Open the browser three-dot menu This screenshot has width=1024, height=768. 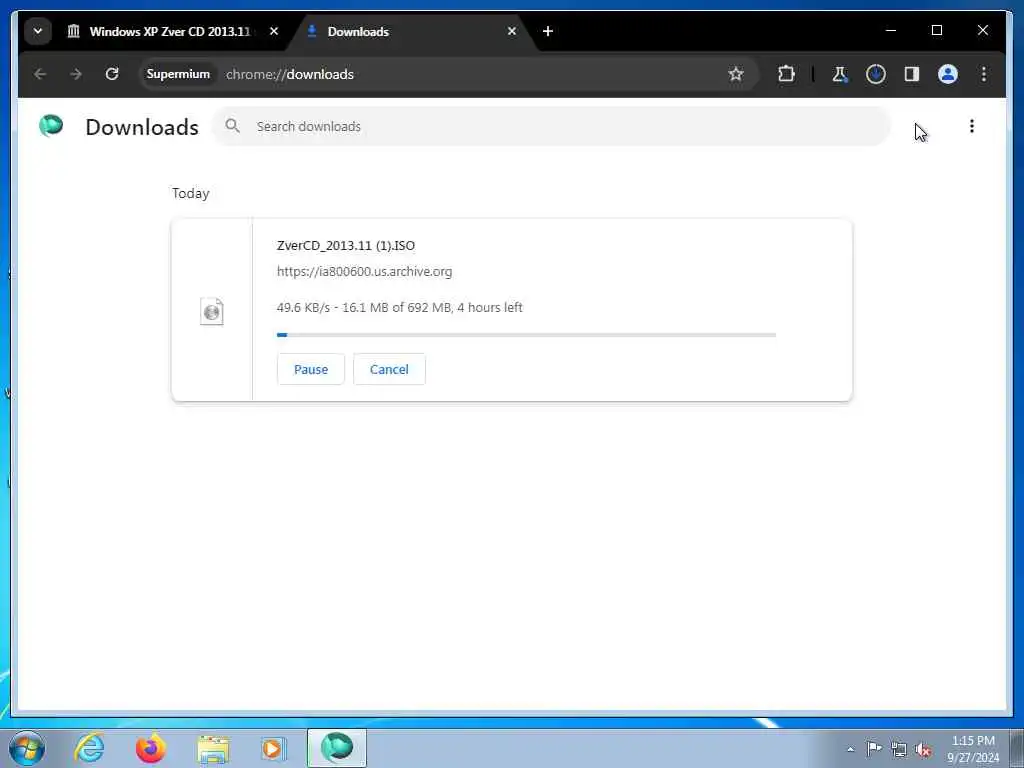click(984, 74)
